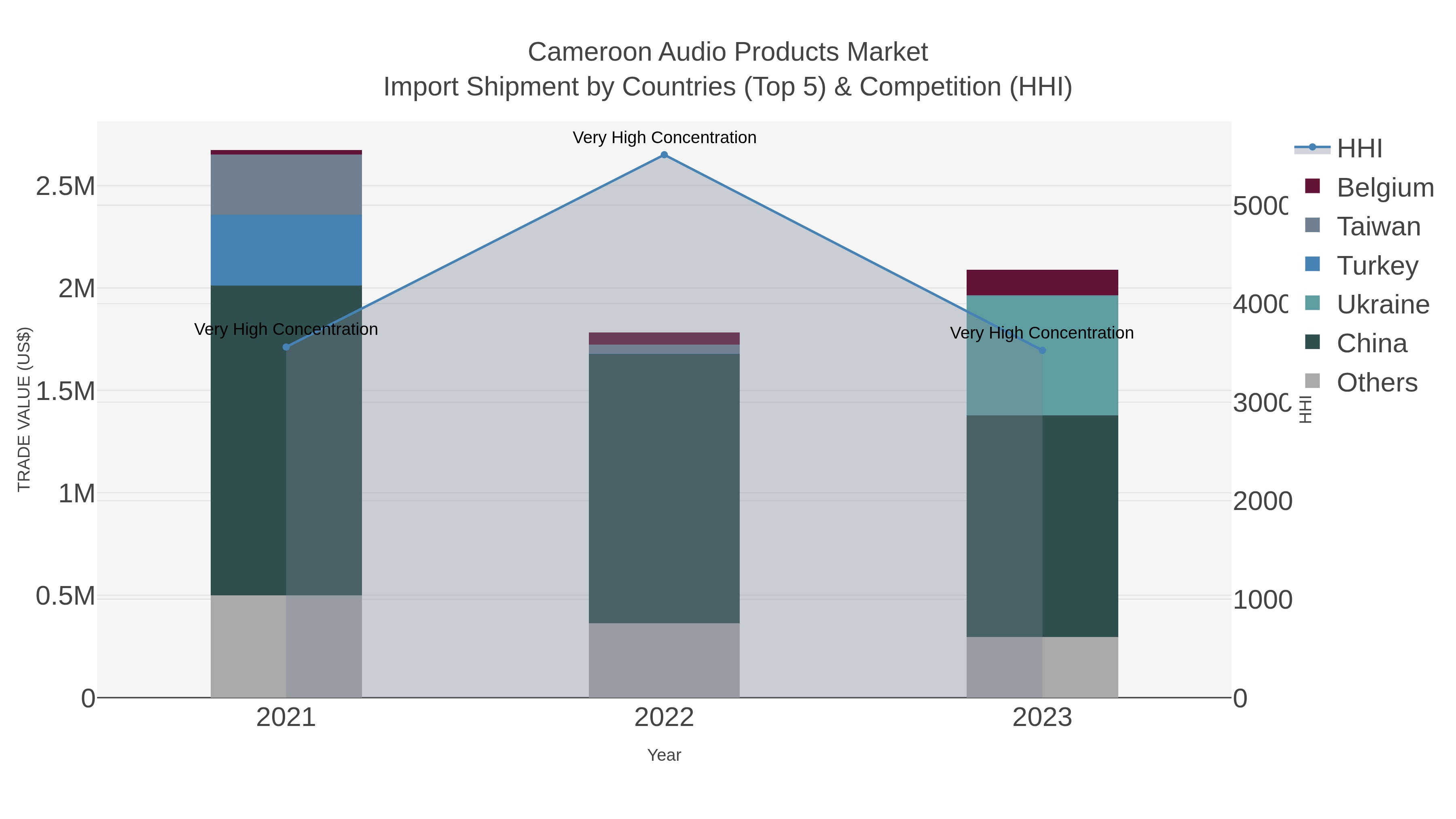Toggle the Taiwan legend entry
The image size is (1456, 819).
pyautogui.click(x=1362, y=226)
